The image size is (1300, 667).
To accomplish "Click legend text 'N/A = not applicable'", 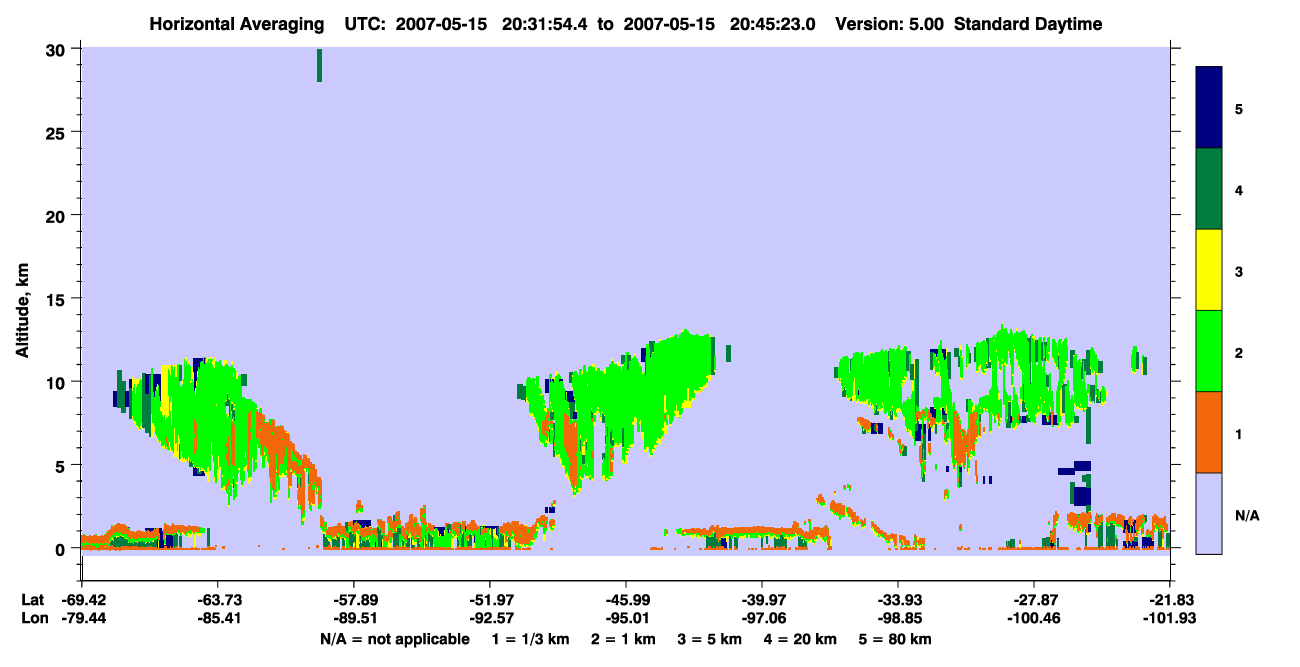I will tap(394, 639).
